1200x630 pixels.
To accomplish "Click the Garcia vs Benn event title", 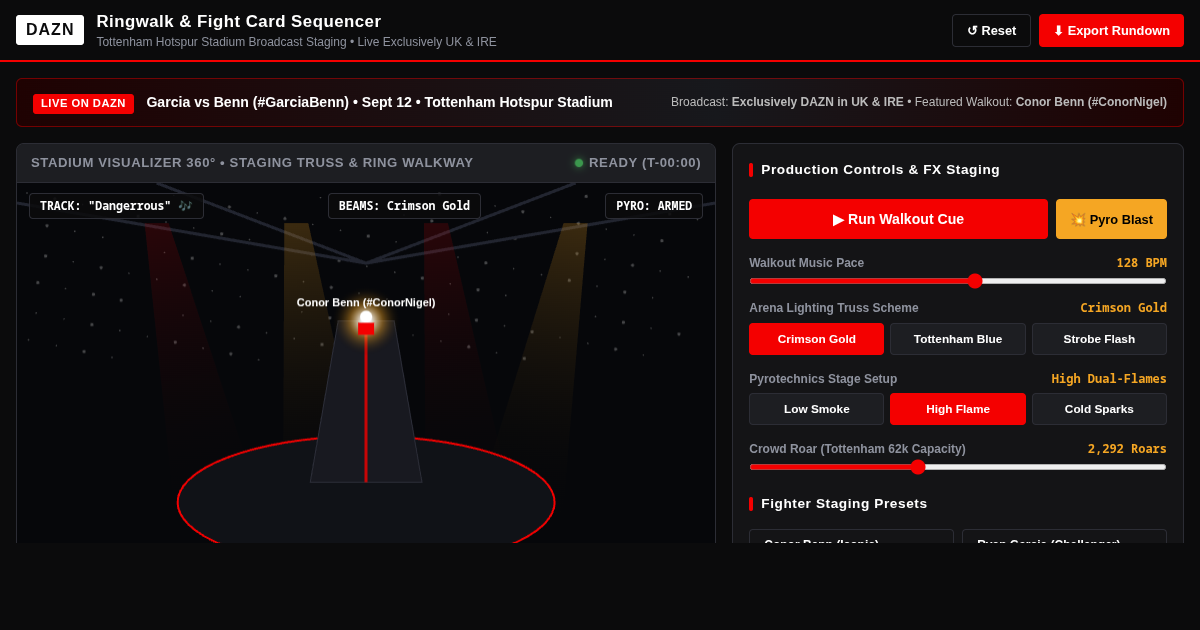I will click(x=379, y=102).
